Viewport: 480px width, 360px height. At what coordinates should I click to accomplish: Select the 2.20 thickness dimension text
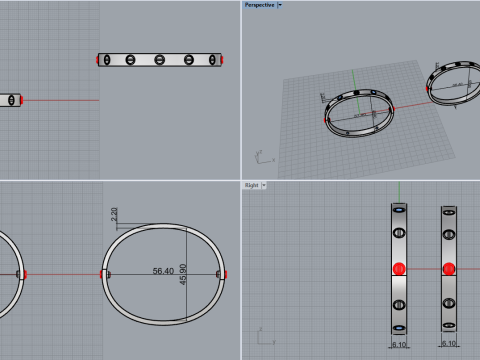(x=114, y=214)
